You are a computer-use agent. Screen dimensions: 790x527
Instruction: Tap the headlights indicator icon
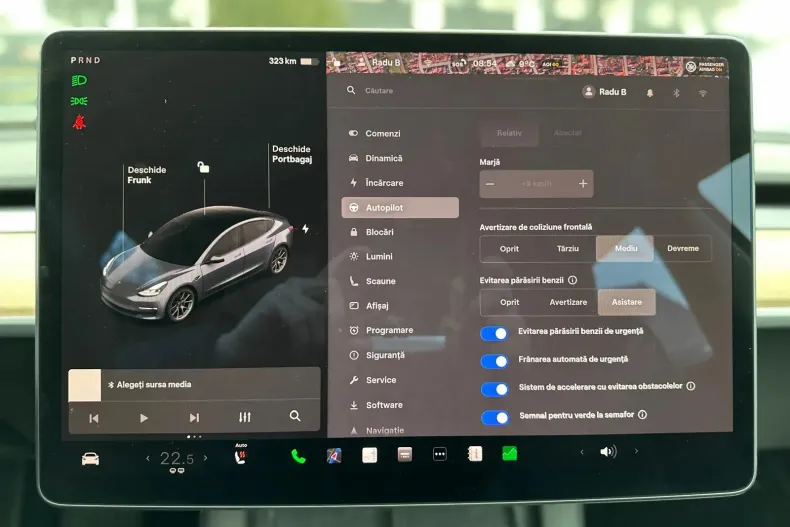click(79, 81)
